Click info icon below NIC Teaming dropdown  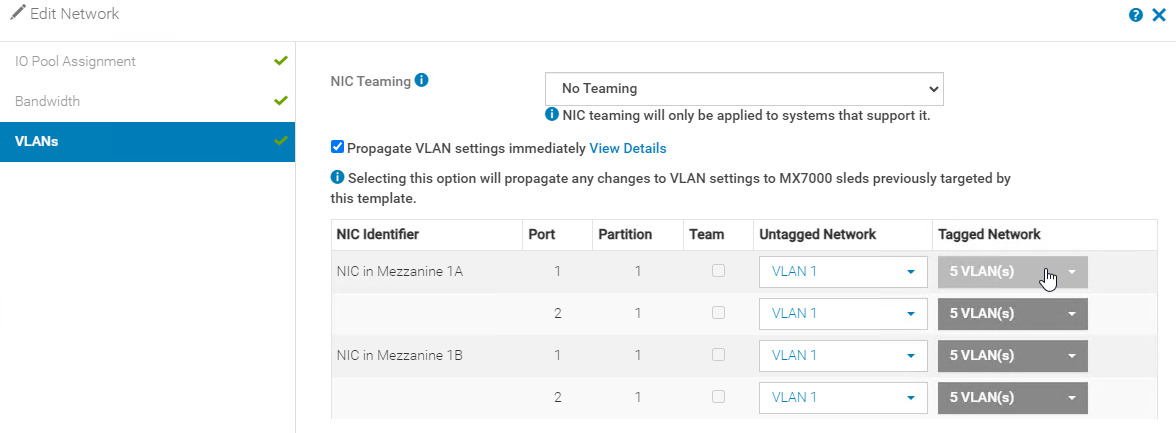click(x=551, y=115)
